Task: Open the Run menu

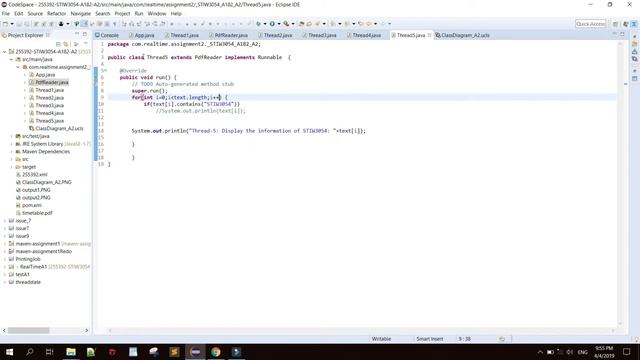Action: (139, 13)
